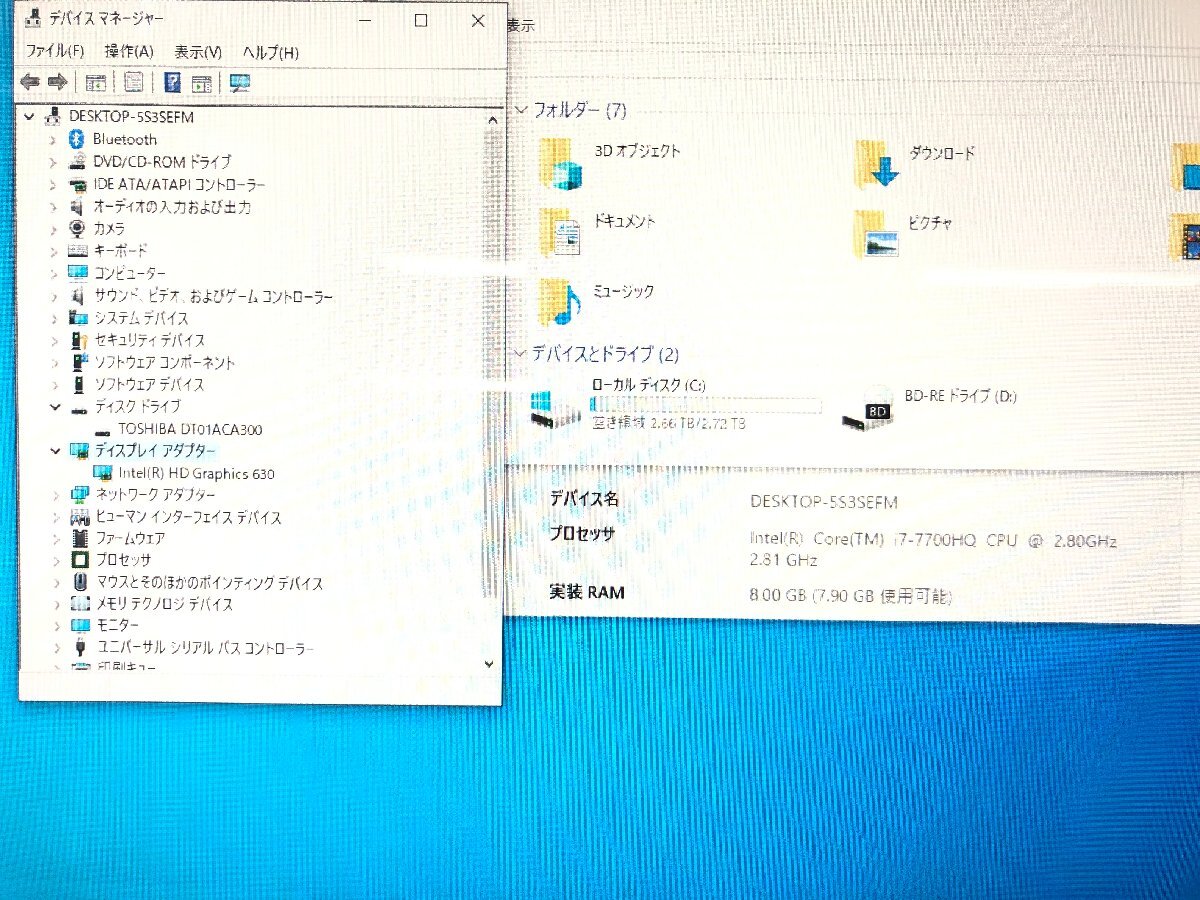Select the コンピューター tree item
Screen dimensions: 1200x900
tap(130, 273)
